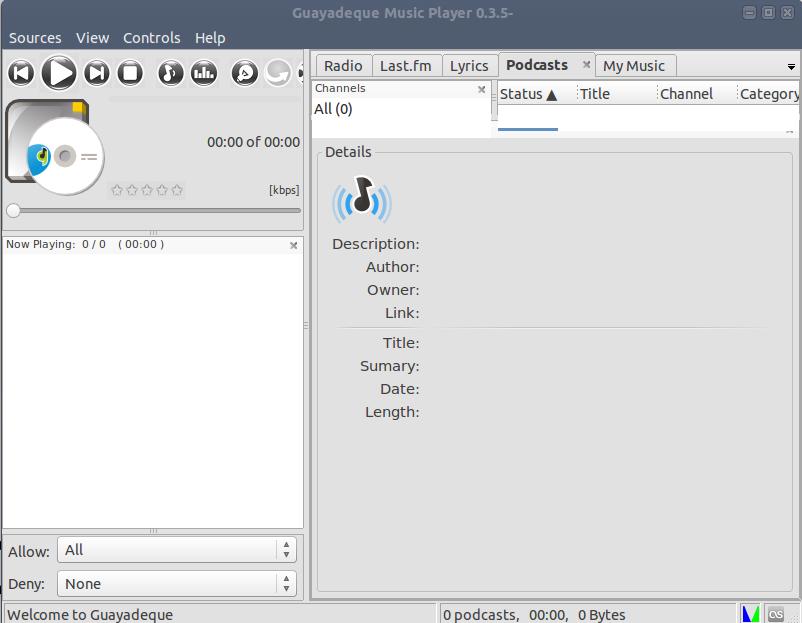Close the Podcasts tab
This screenshot has width=802, height=623.
587,65
